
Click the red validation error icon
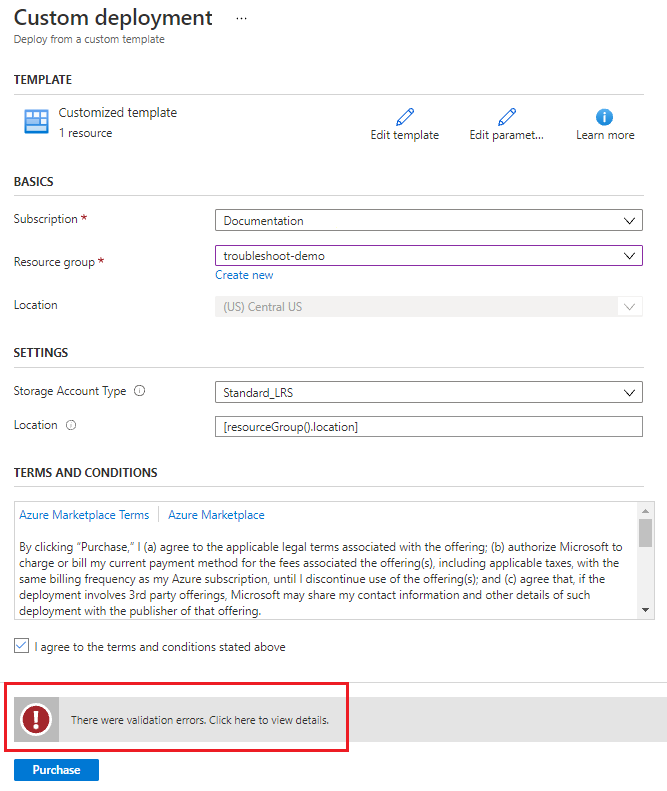36,719
